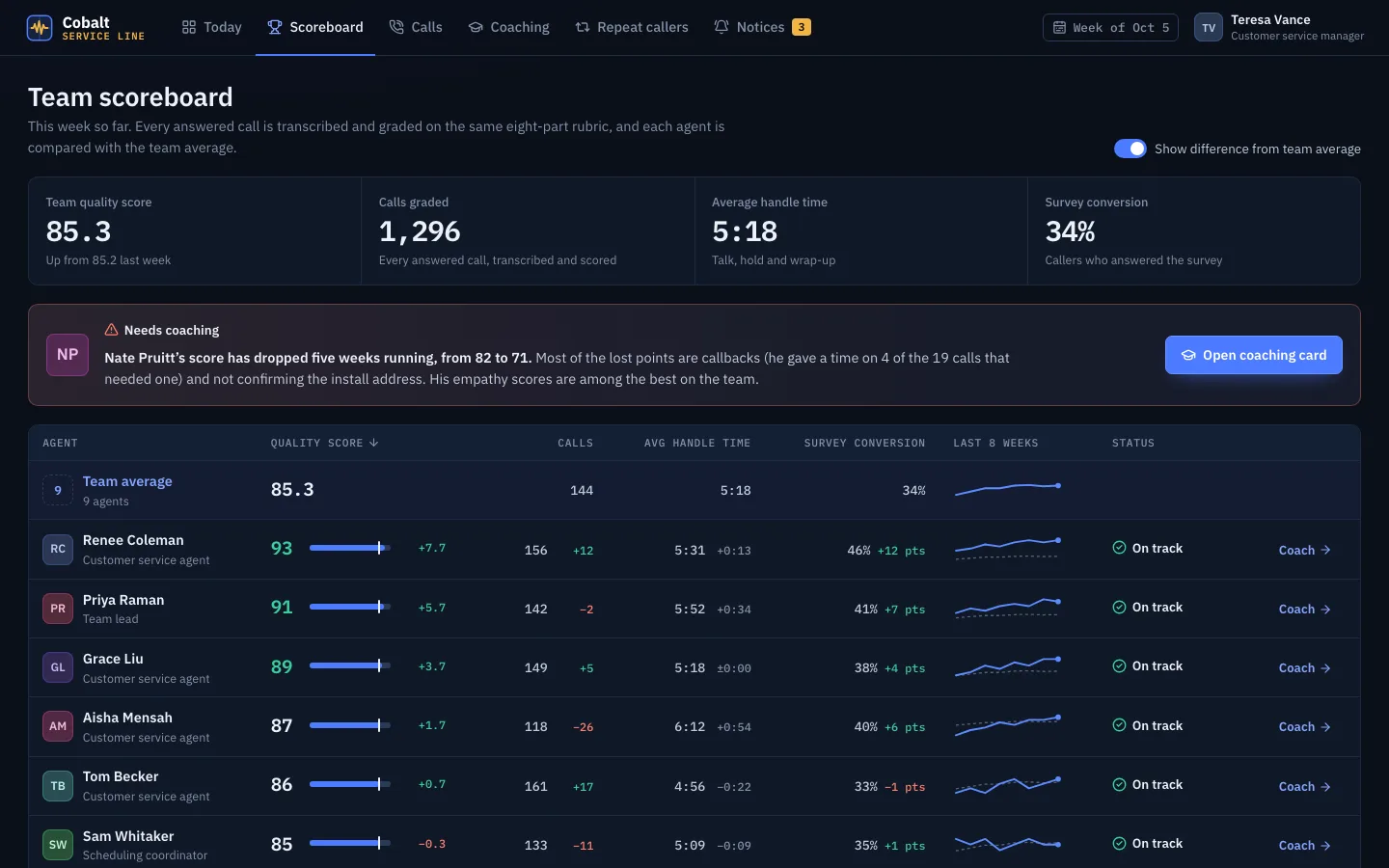Click the Team average row label

pos(127,481)
